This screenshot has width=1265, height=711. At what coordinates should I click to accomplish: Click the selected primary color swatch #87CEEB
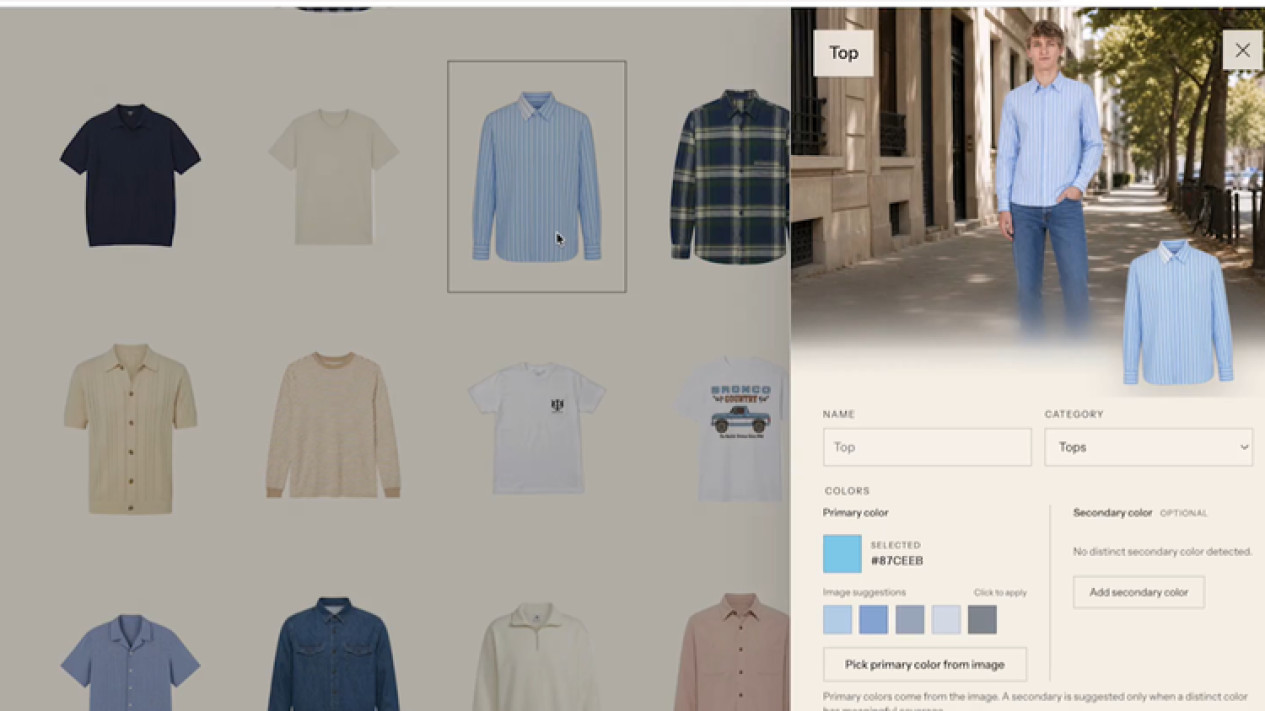point(842,553)
